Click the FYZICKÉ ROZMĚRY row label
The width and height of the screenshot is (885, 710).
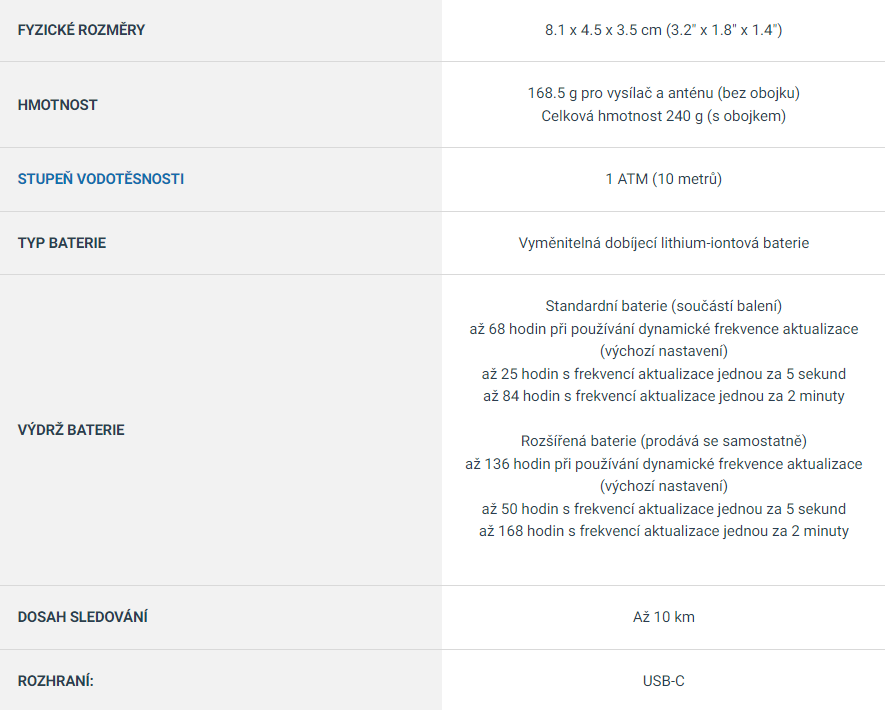[x=81, y=30]
